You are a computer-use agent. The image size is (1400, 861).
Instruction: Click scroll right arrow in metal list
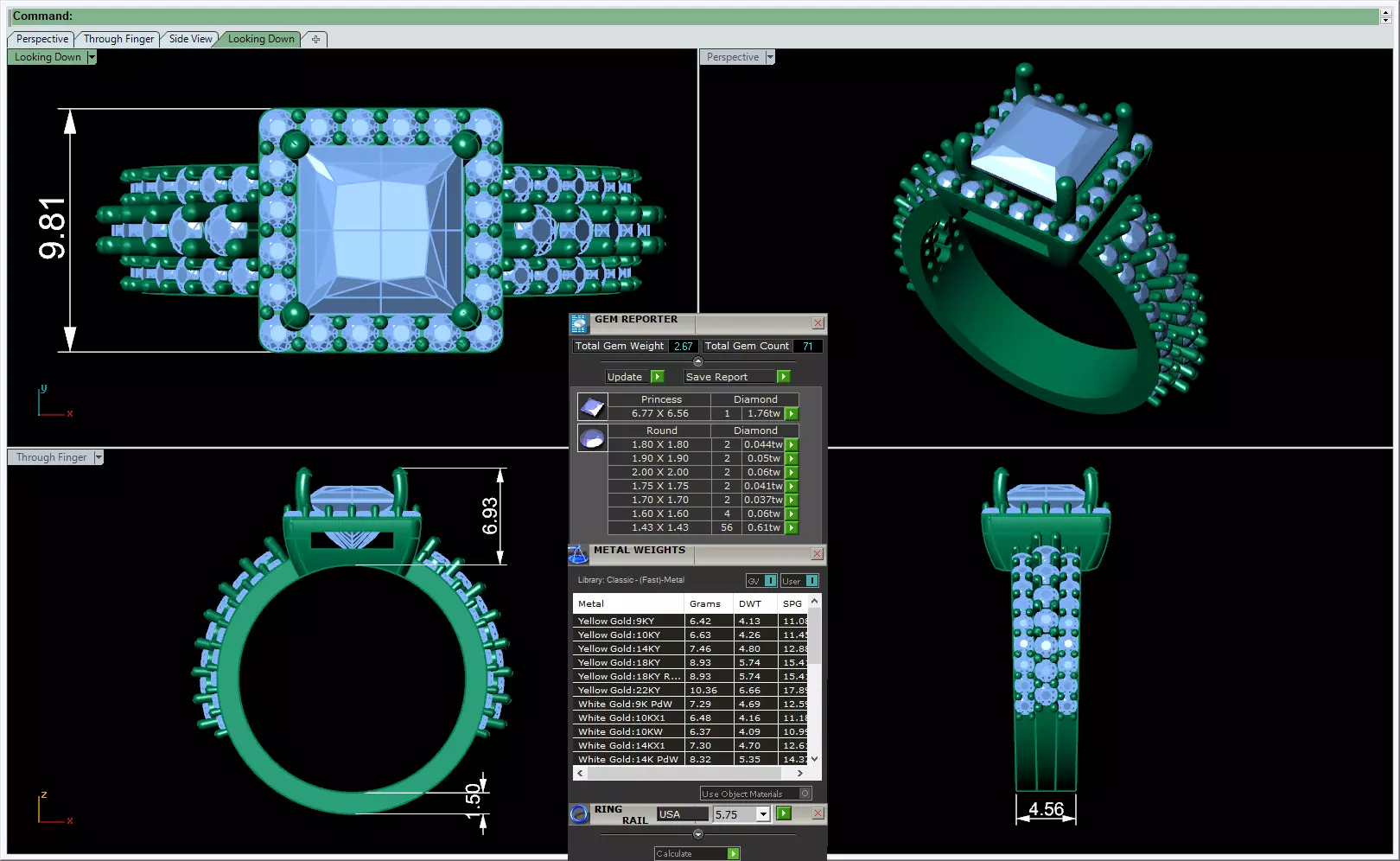[x=800, y=773]
